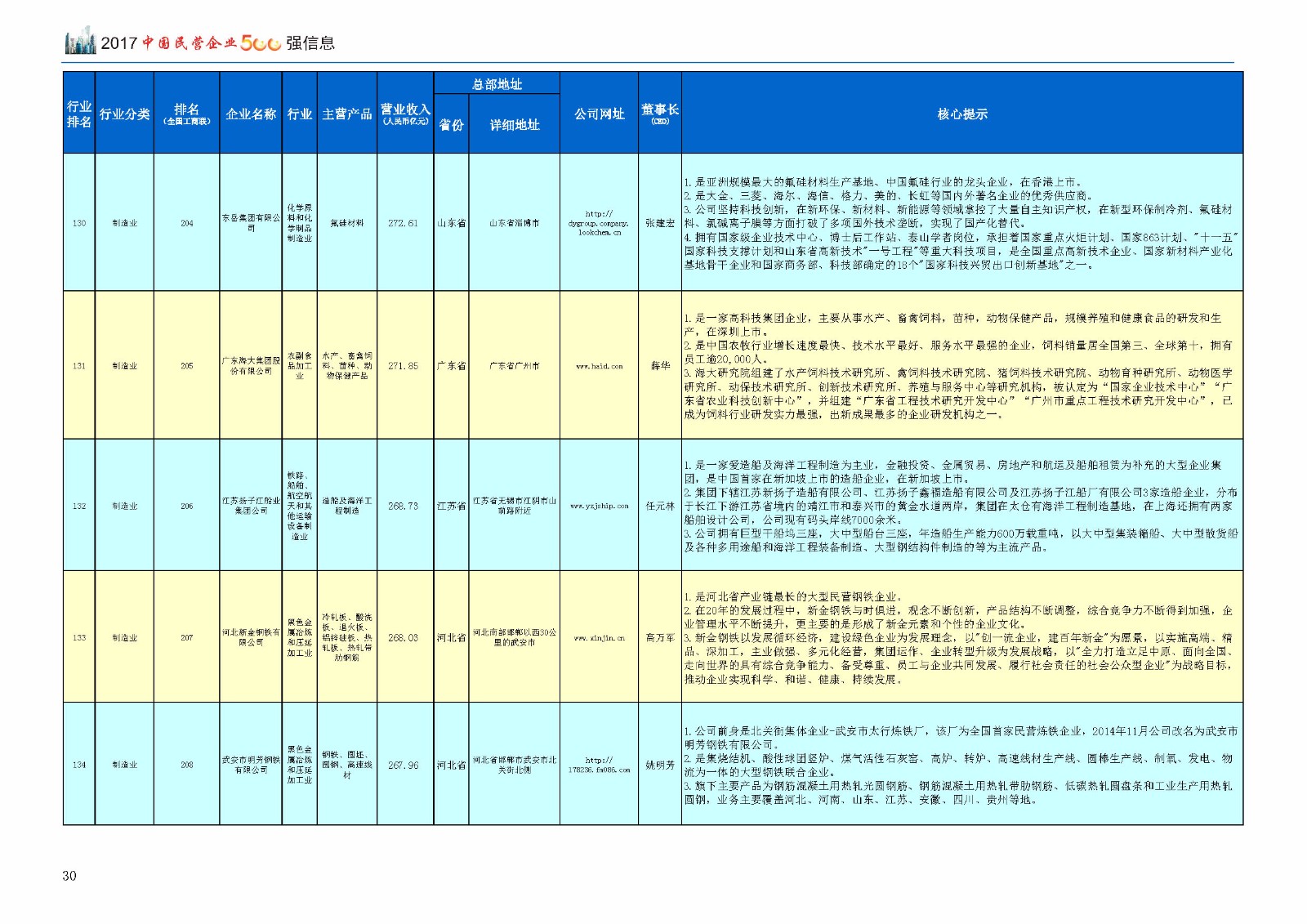Click '制造业' in the row ranked 130
Viewport: 1307px width, 924px height.
click(125, 223)
